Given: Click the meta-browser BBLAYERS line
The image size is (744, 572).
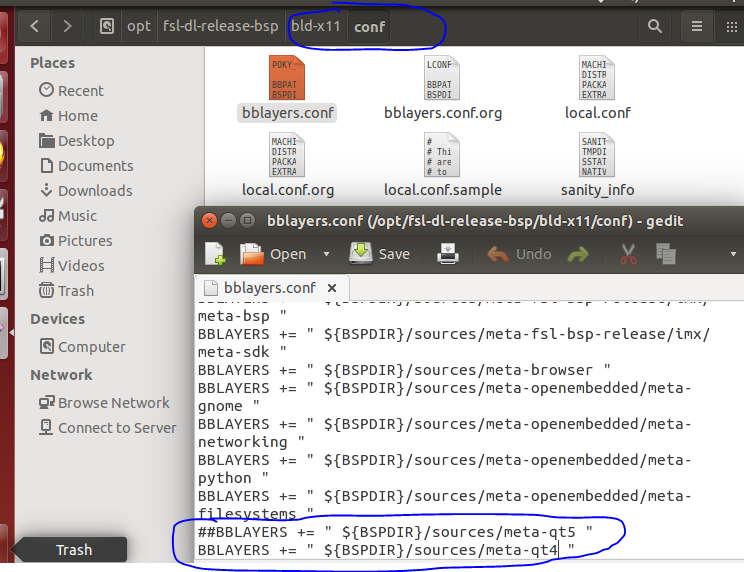Looking at the screenshot, I should click(404, 370).
